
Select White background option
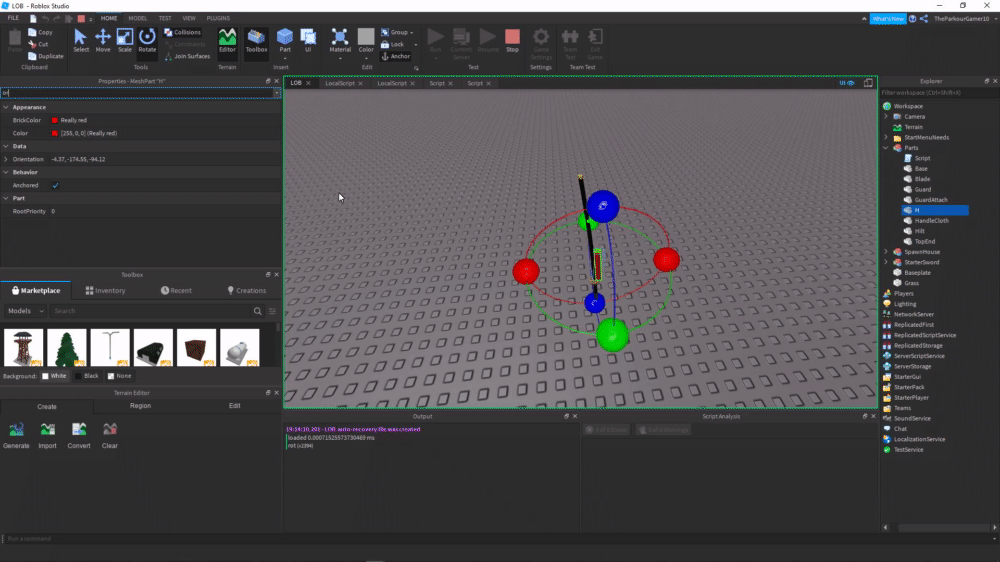pos(54,376)
